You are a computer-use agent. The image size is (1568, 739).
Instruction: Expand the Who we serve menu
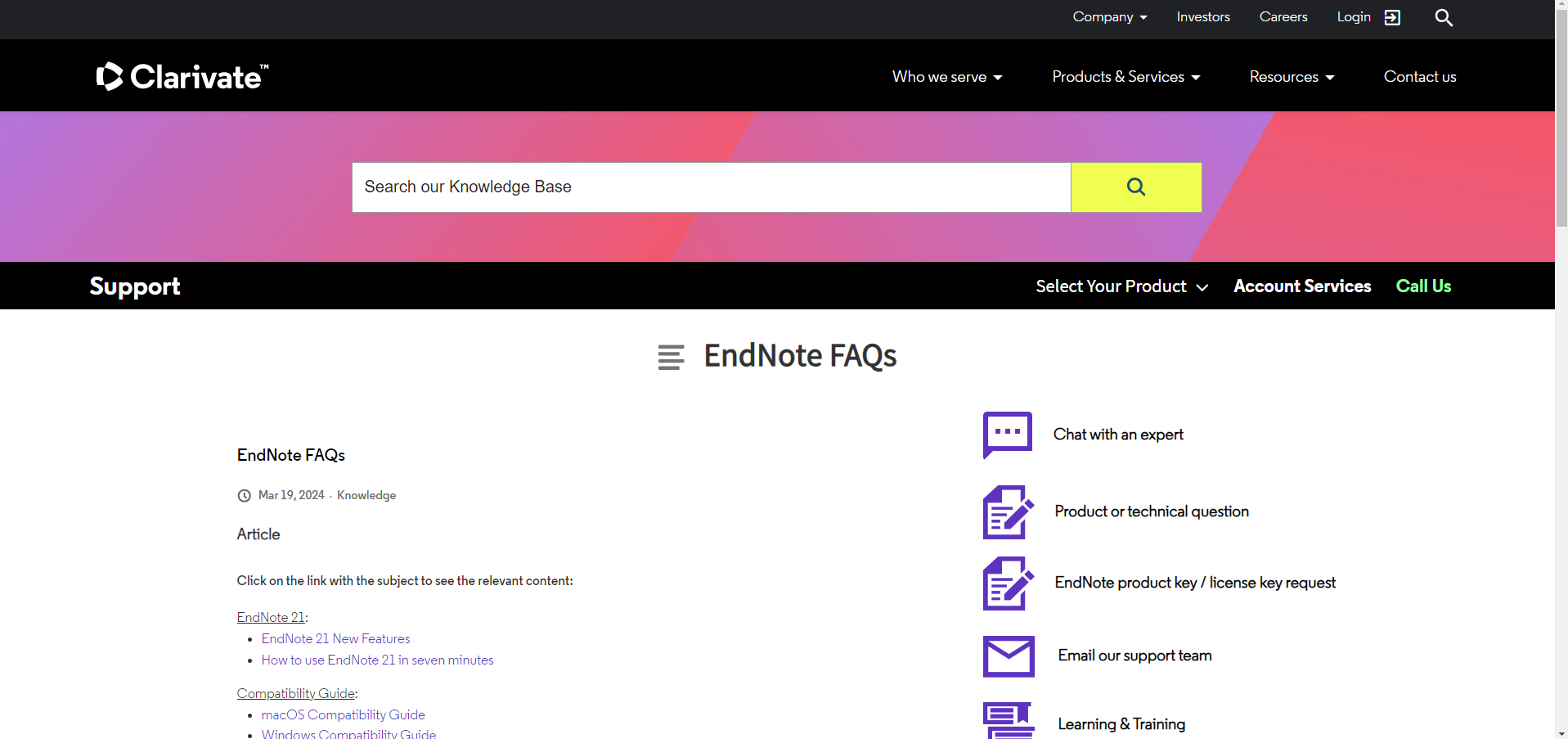[947, 77]
